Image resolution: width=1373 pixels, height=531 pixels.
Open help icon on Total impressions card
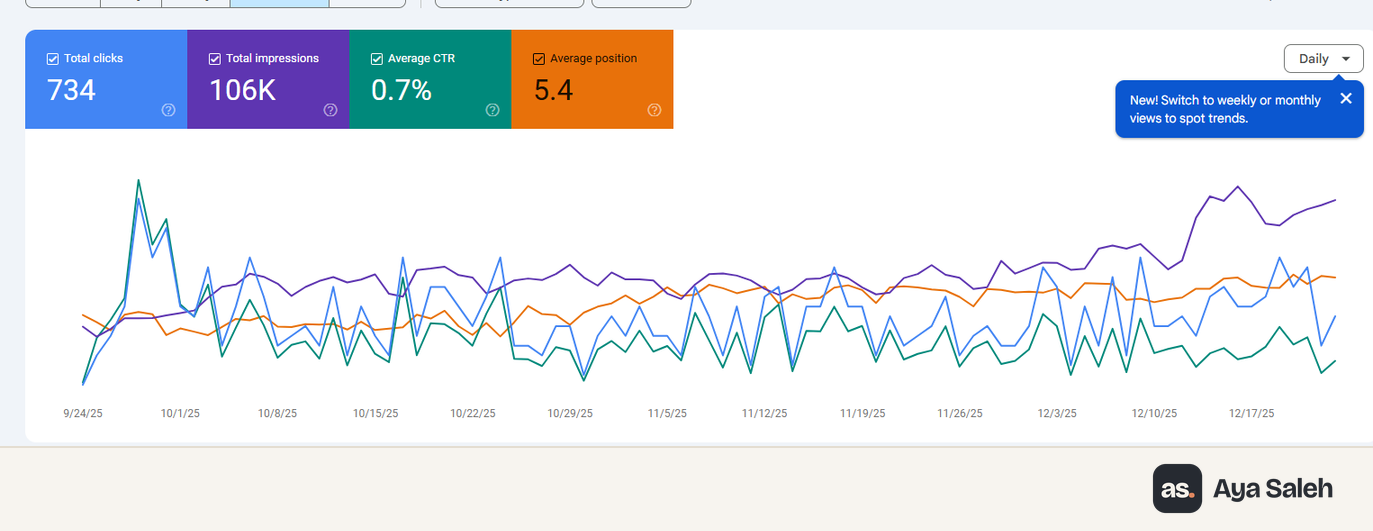(330, 110)
